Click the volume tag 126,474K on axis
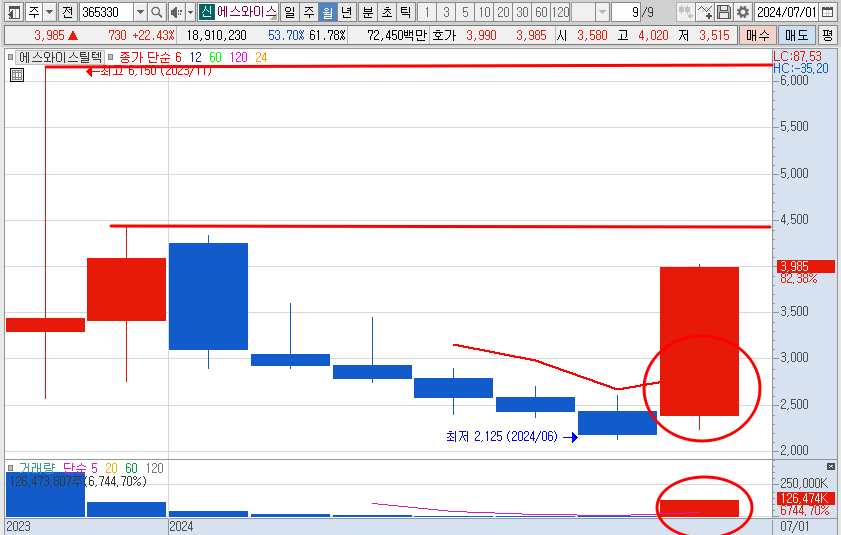The image size is (841, 535). point(806,498)
